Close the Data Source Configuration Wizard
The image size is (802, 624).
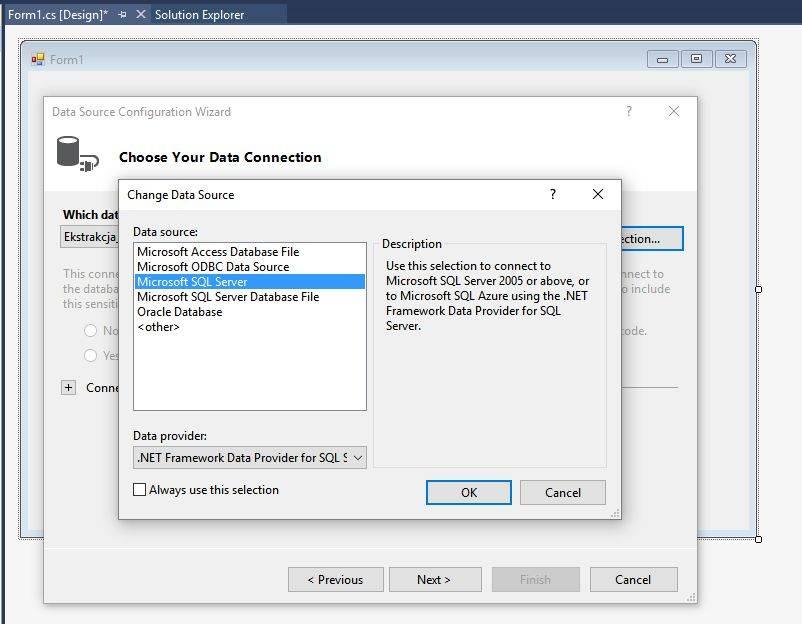point(674,111)
